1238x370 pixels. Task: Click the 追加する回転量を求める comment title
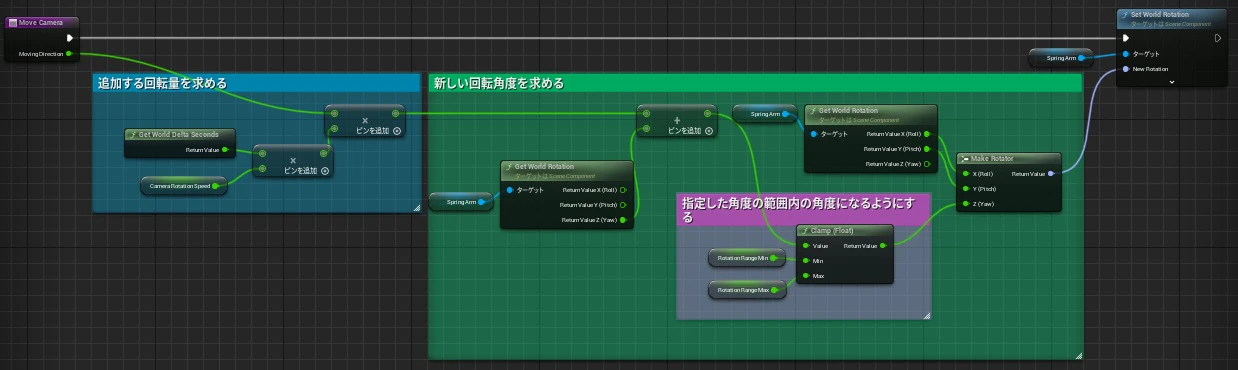[161, 84]
